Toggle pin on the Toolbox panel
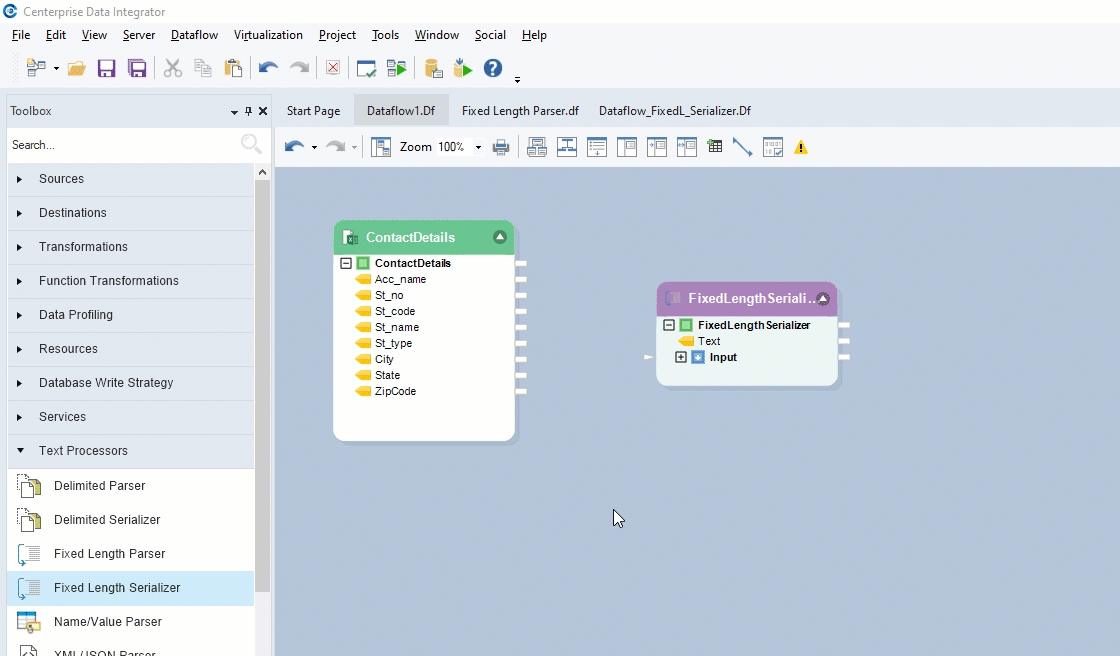 (x=249, y=111)
